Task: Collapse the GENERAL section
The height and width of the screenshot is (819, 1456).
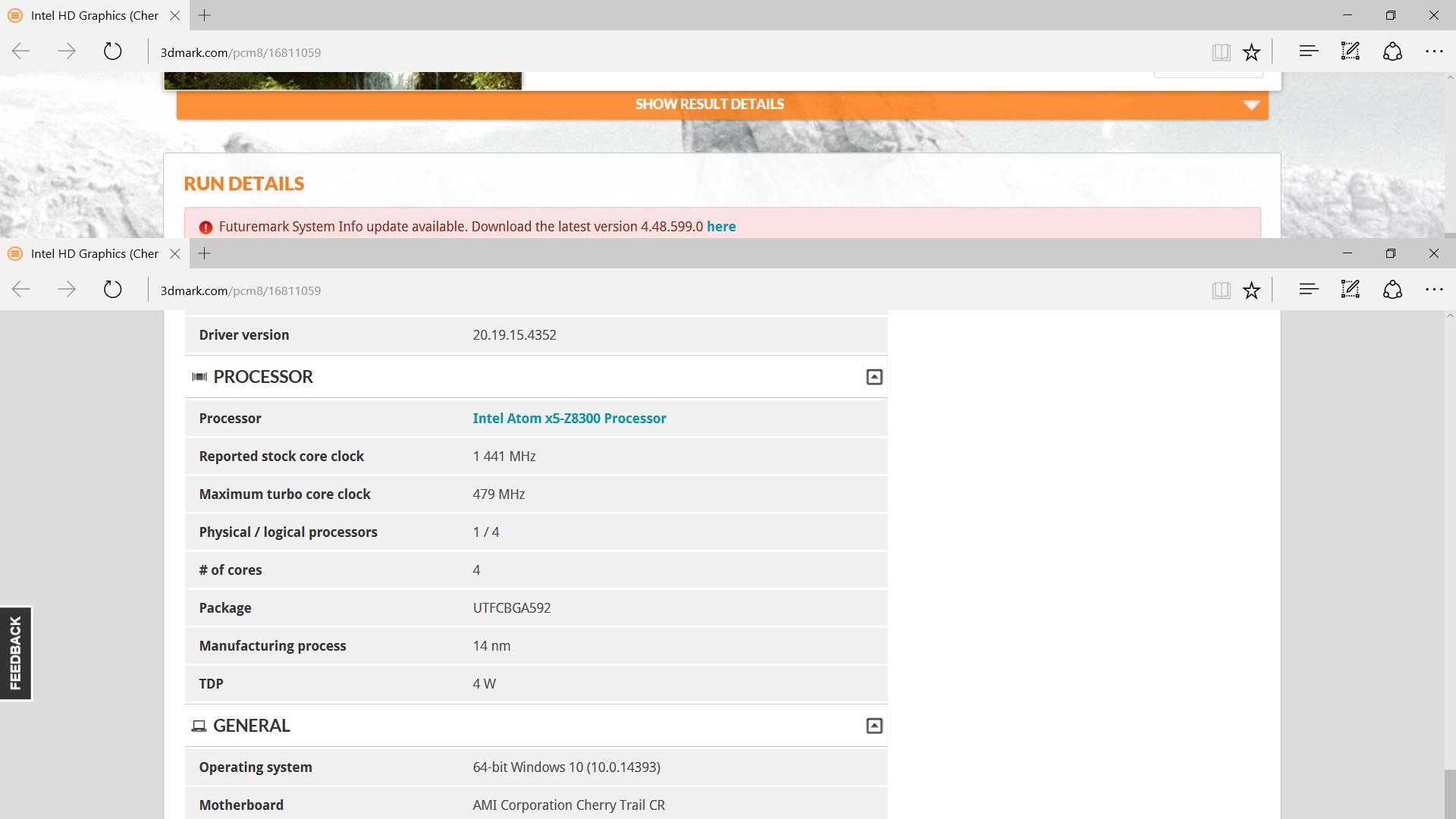Action: pos(874,726)
